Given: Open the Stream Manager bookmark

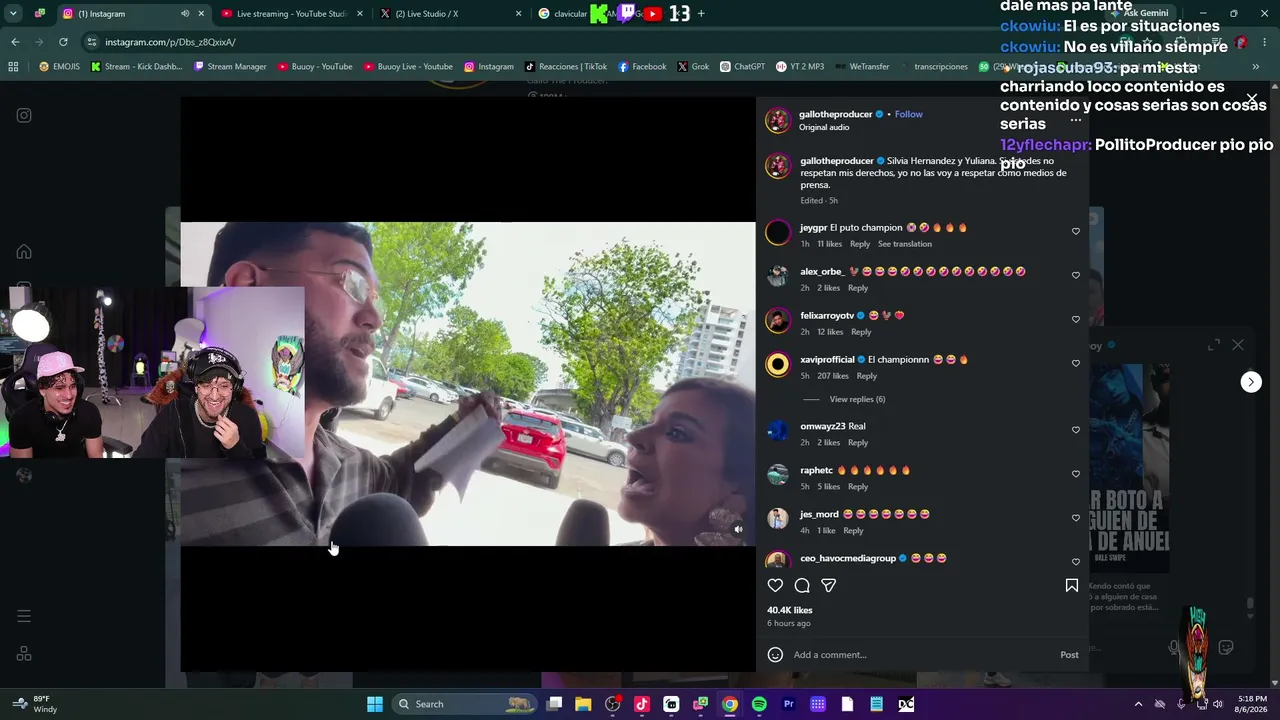Looking at the screenshot, I should (x=230, y=67).
